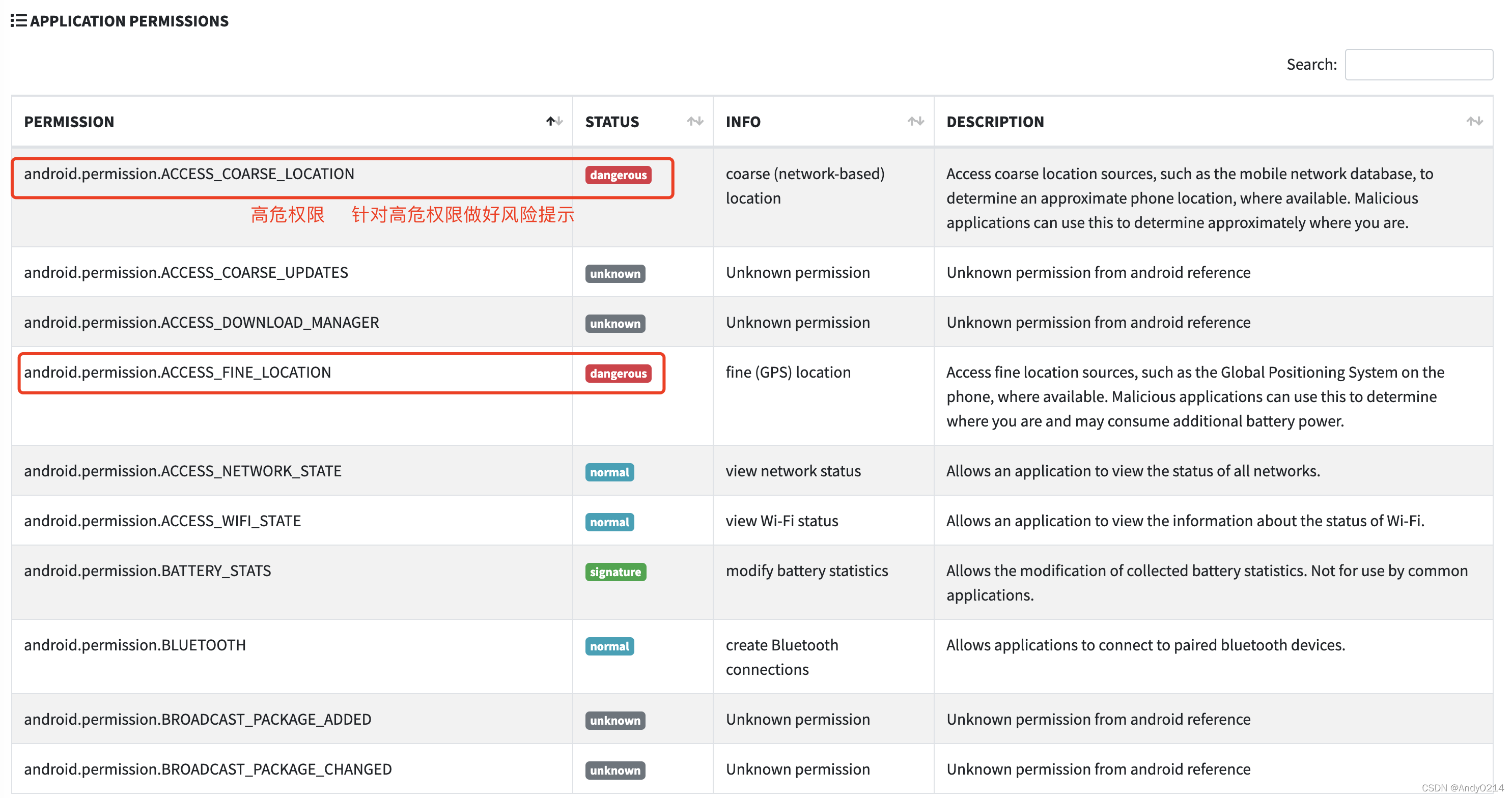Click the DESCRIPTION column header text

click(x=995, y=122)
